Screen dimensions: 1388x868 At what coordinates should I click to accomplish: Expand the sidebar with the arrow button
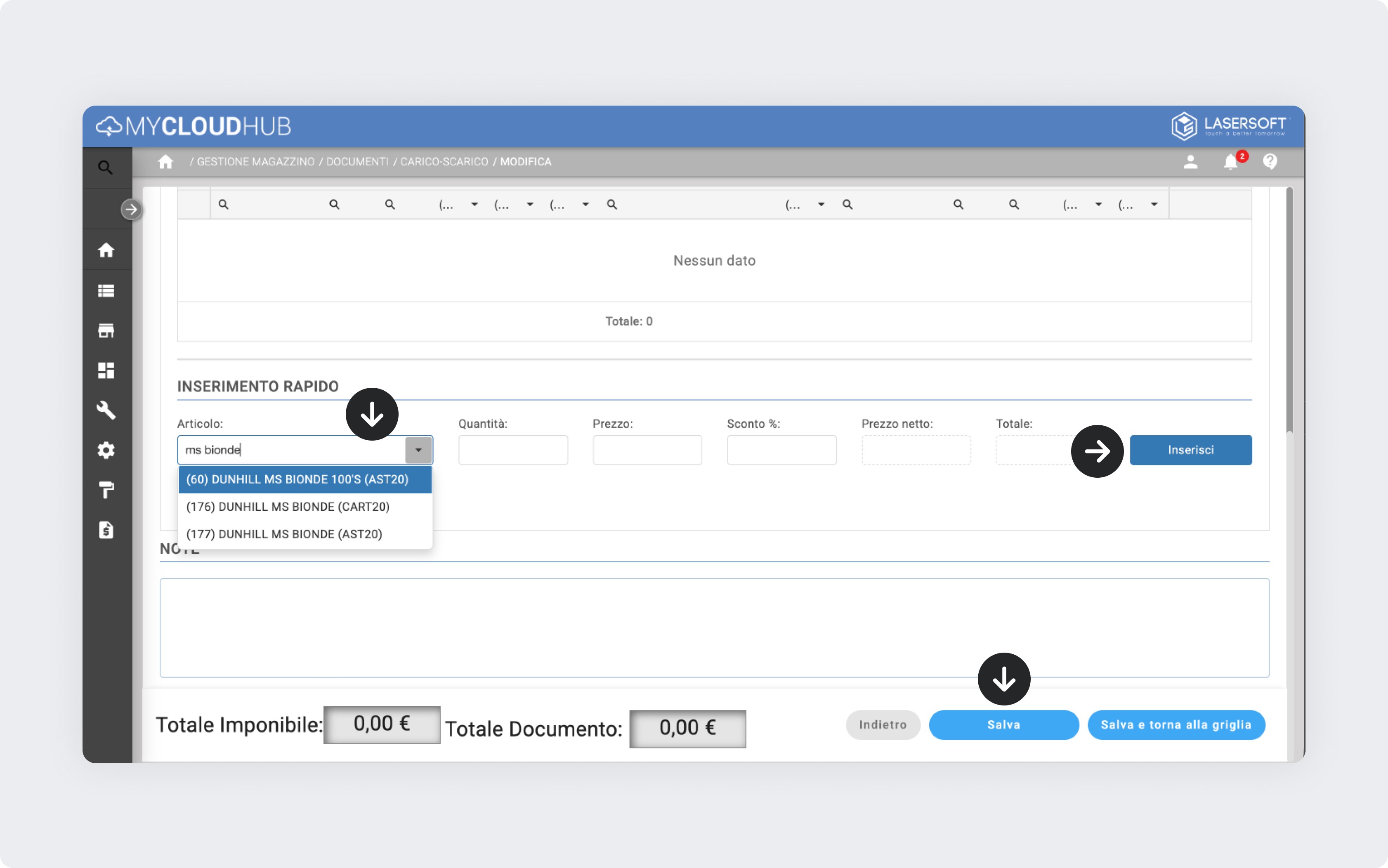coord(132,210)
